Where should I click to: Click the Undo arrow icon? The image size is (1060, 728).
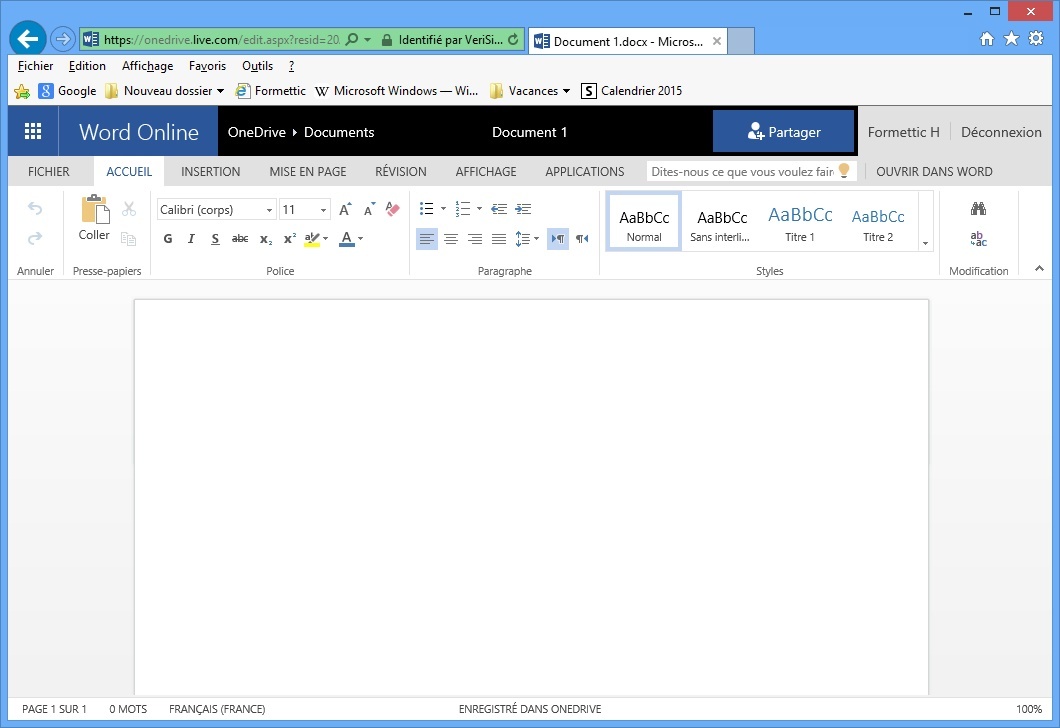pyautogui.click(x=35, y=209)
